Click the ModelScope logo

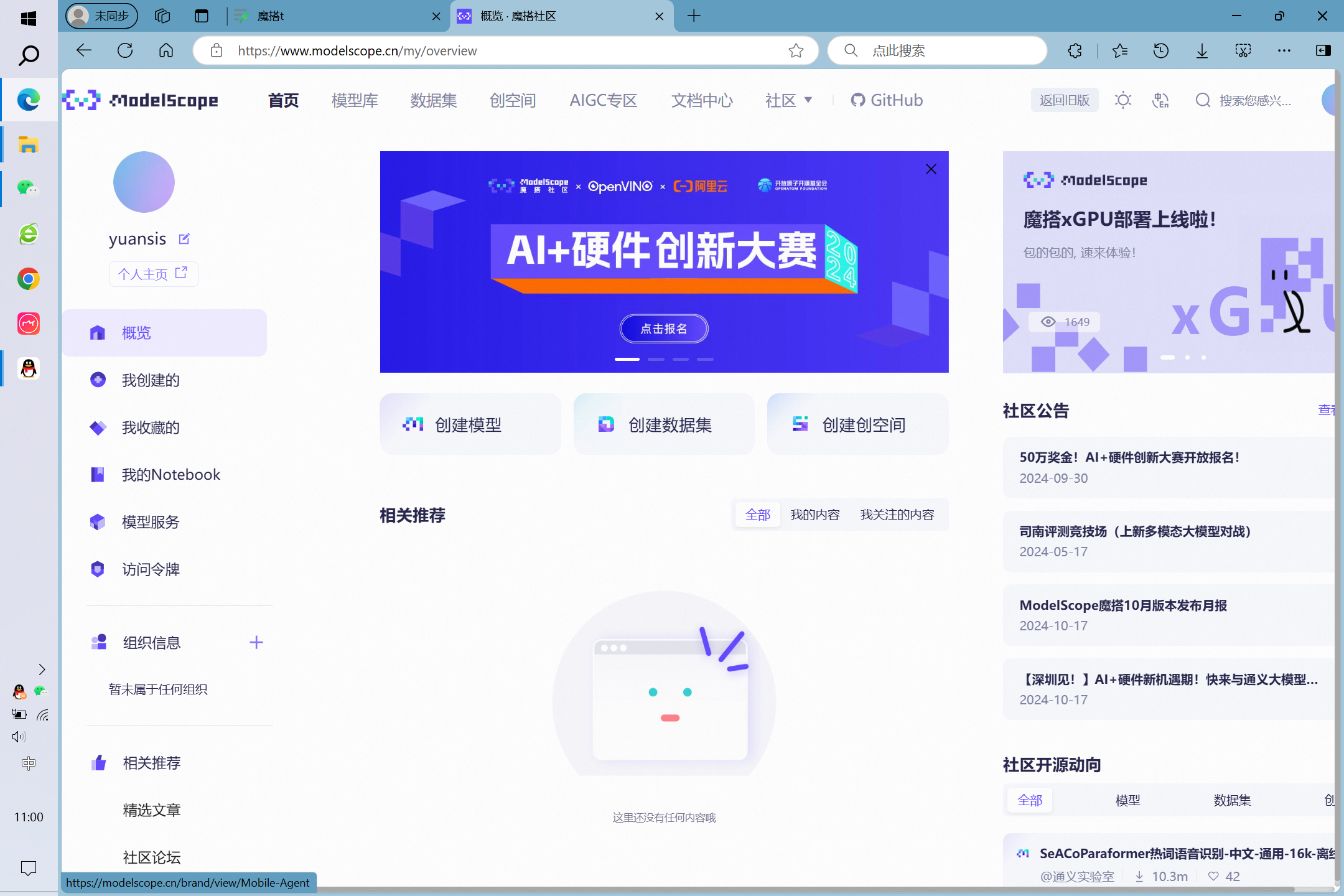tap(141, 100)
